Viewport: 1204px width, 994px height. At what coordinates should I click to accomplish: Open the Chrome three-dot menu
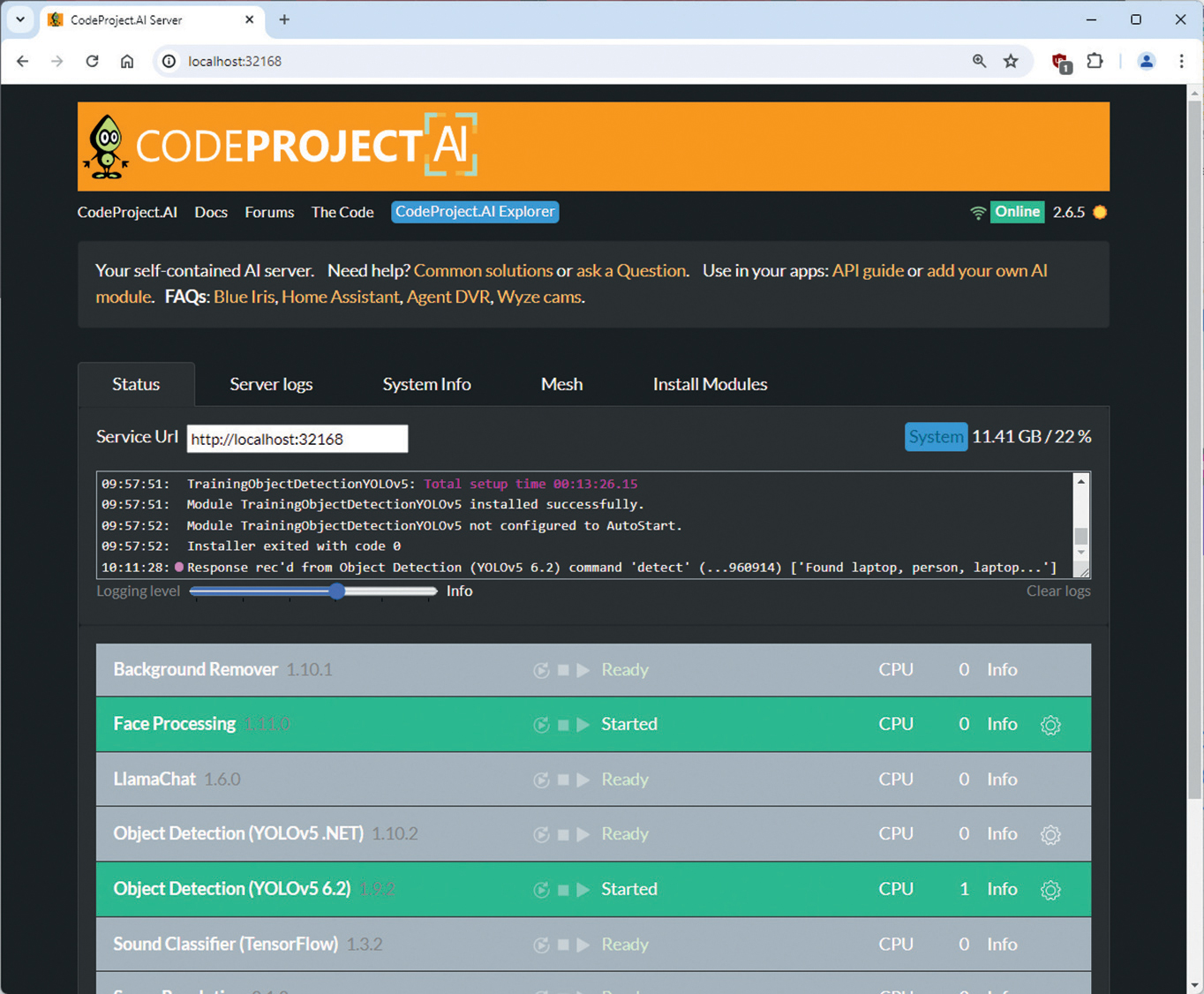(1181, 61)
